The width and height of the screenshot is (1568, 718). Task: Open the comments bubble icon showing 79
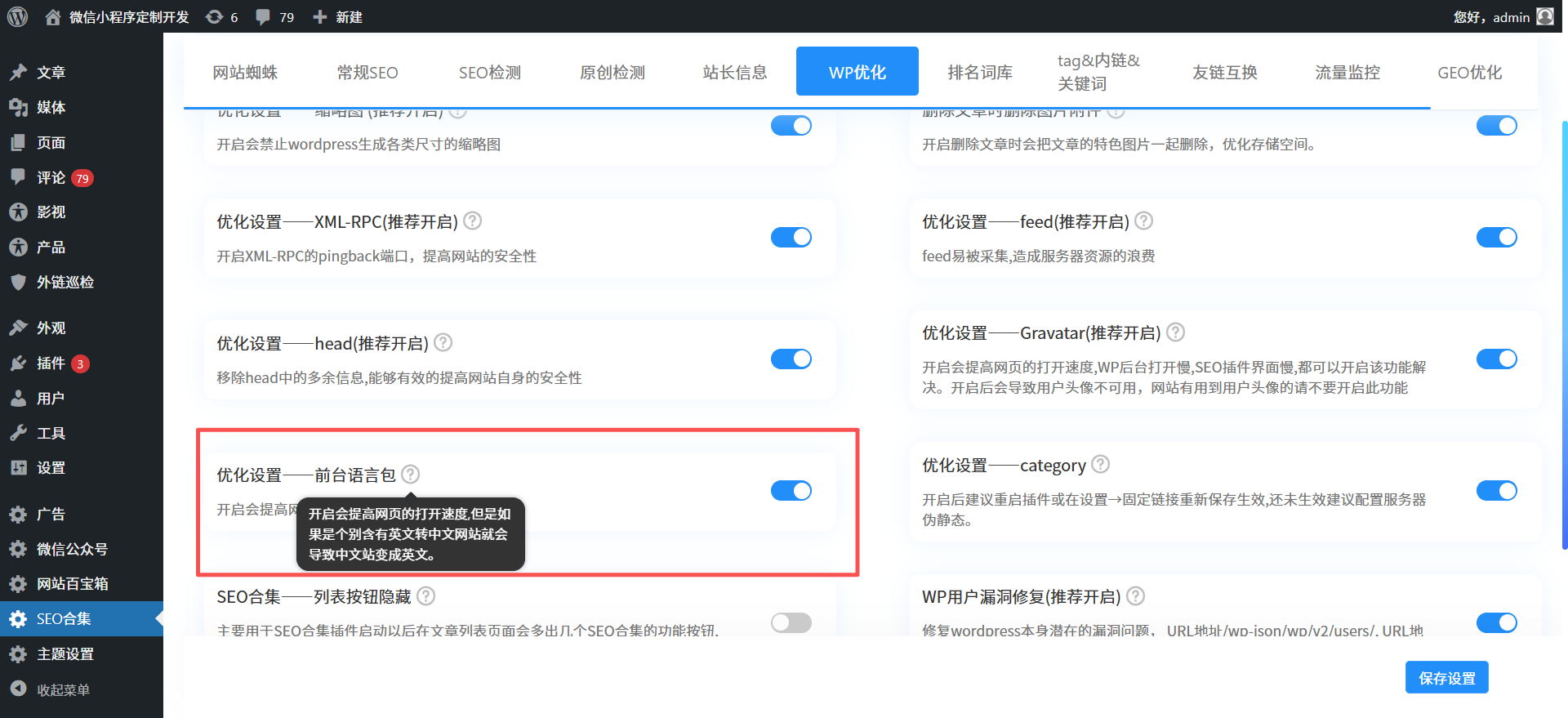pyautogui.click(x=263, y=17)
